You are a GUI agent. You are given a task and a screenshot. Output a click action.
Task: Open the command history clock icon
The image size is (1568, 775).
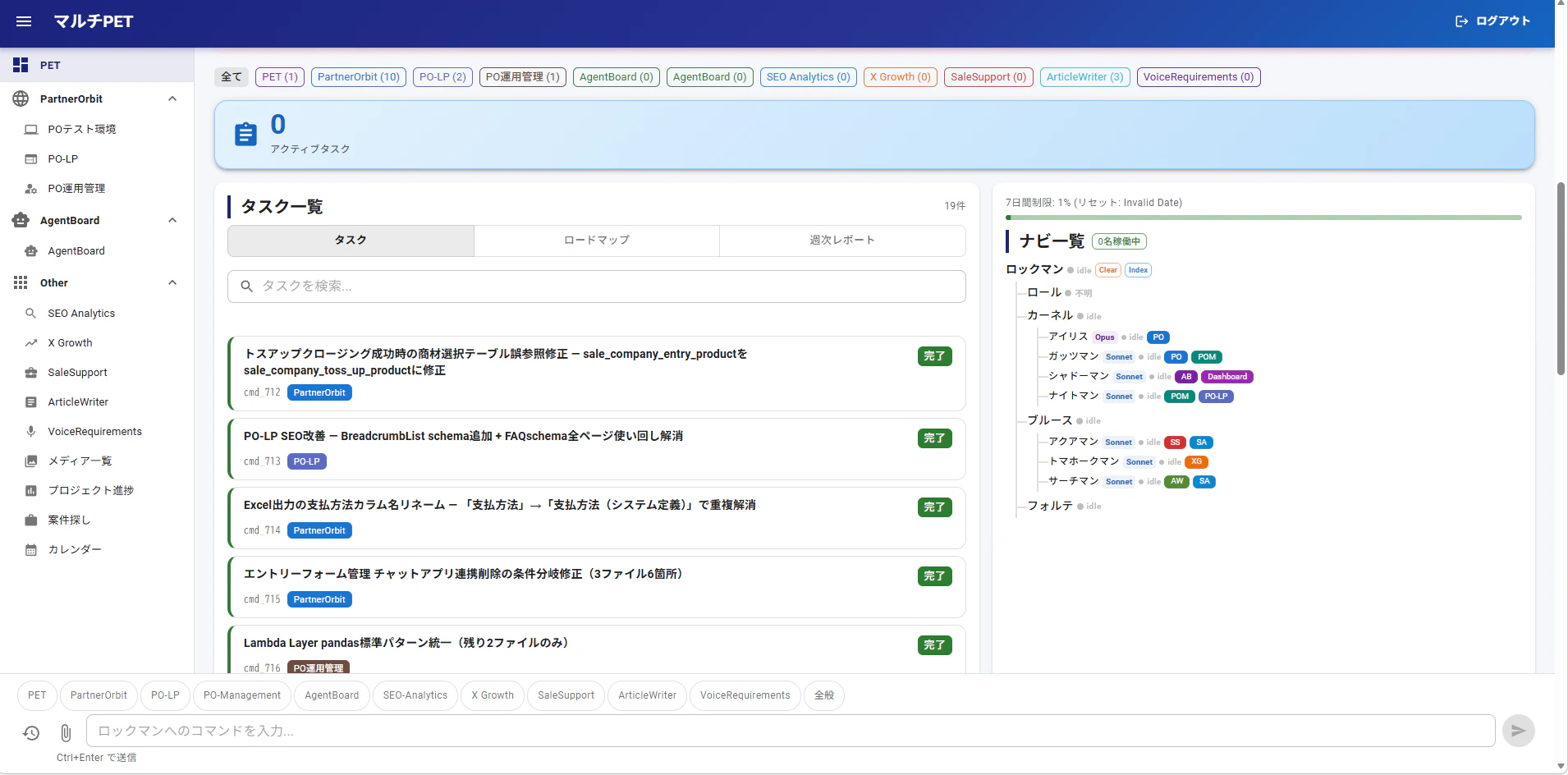[x=31, y=733]
